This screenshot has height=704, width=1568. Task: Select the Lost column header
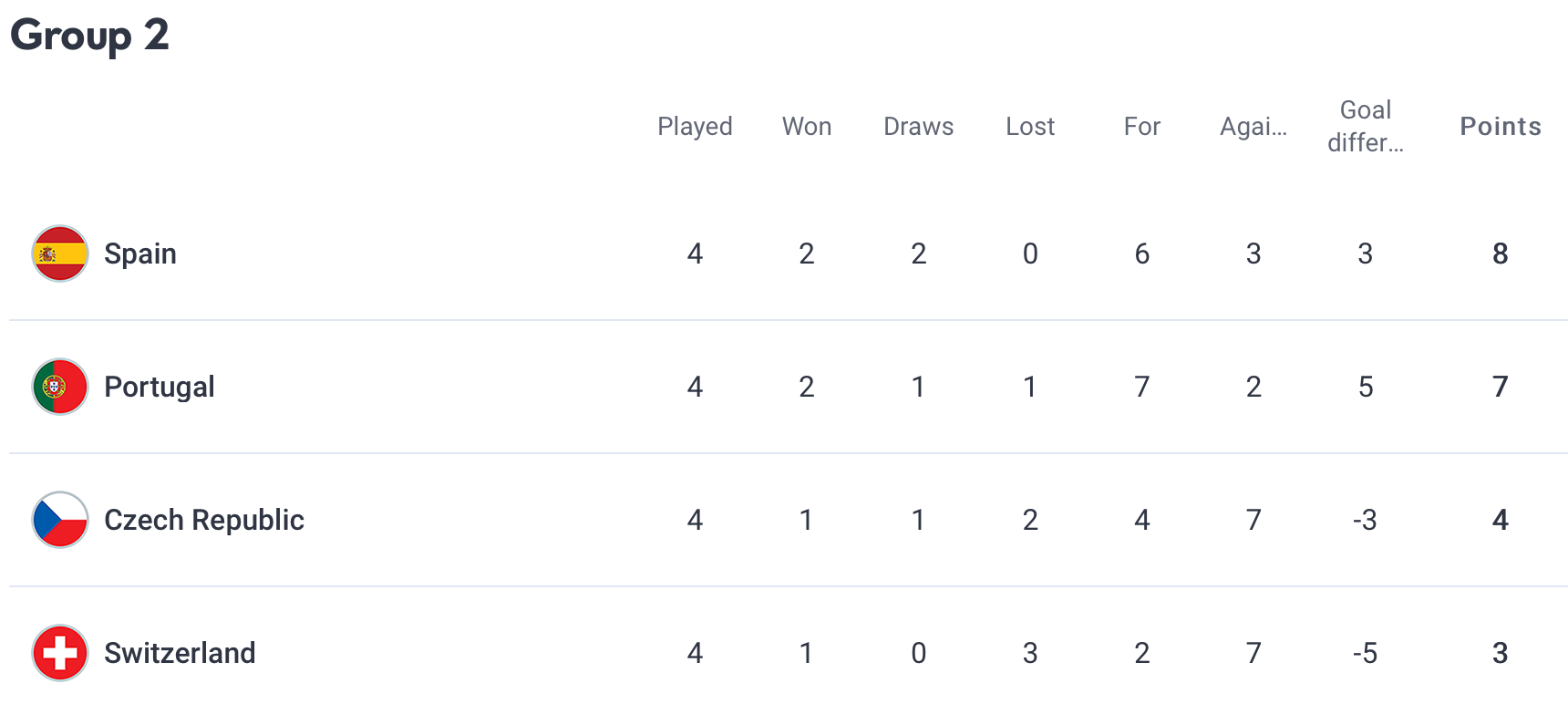click(x=1030, y=127)
